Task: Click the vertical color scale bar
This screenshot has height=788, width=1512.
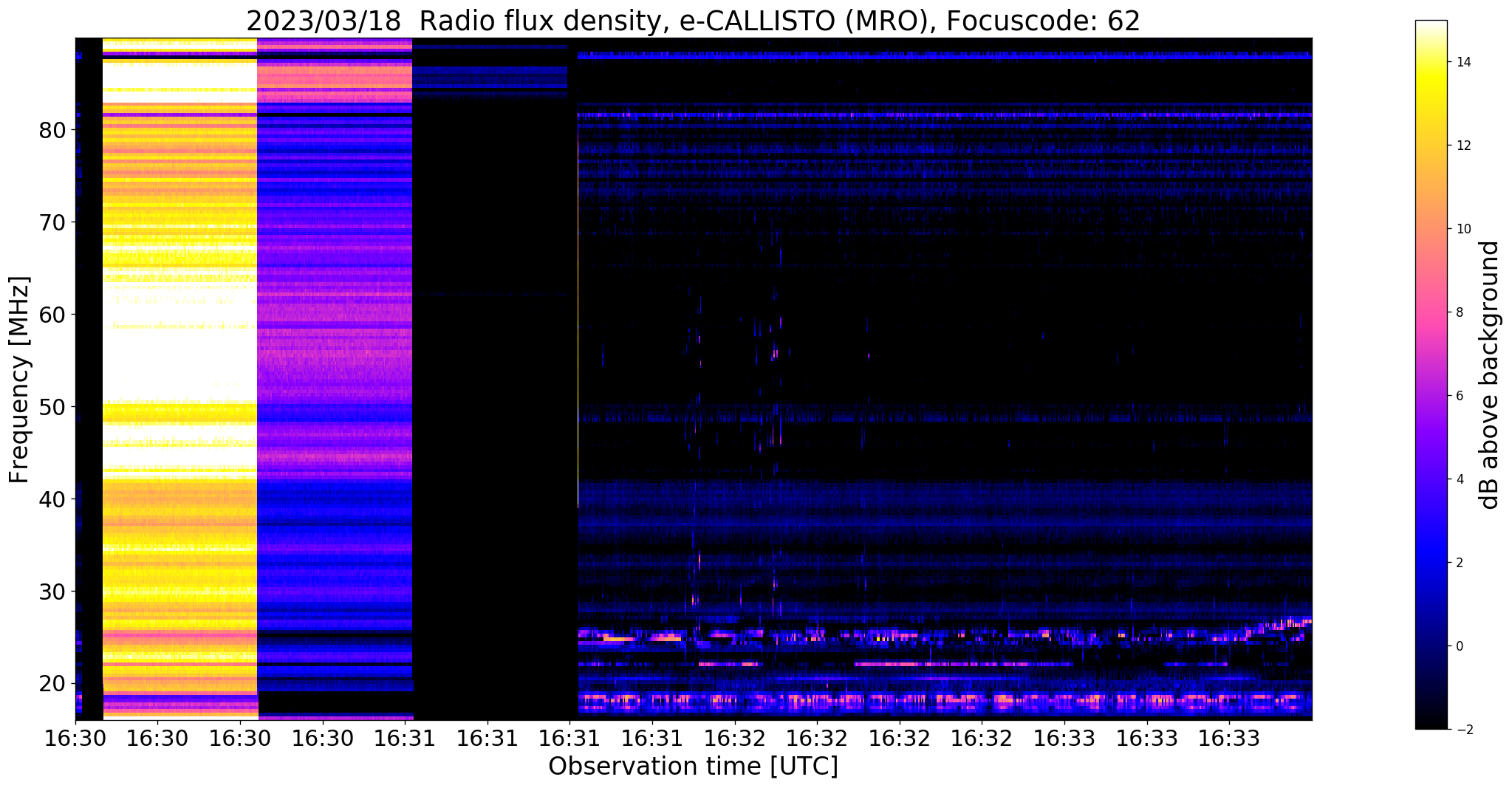Action: click(x=1431, y=375)
